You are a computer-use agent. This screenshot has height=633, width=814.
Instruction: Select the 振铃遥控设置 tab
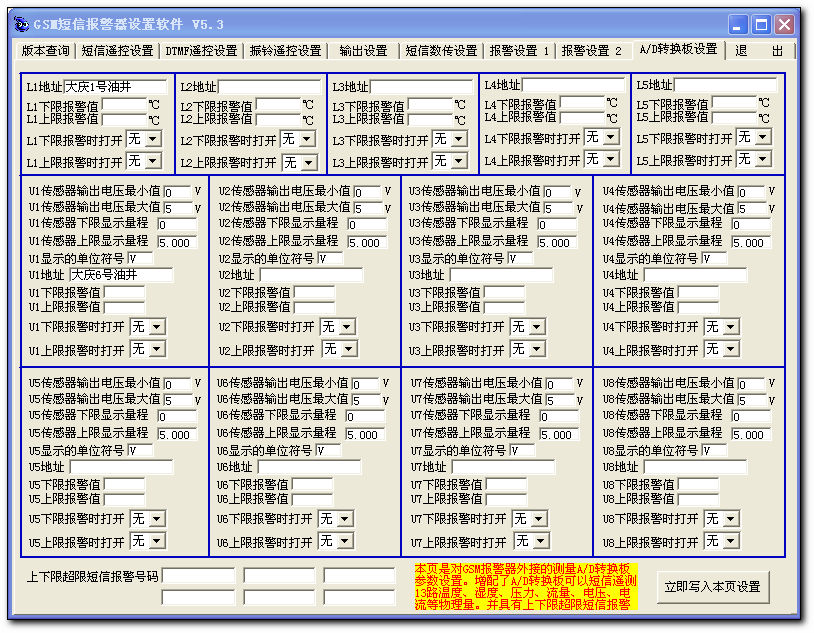pos(285,50)
